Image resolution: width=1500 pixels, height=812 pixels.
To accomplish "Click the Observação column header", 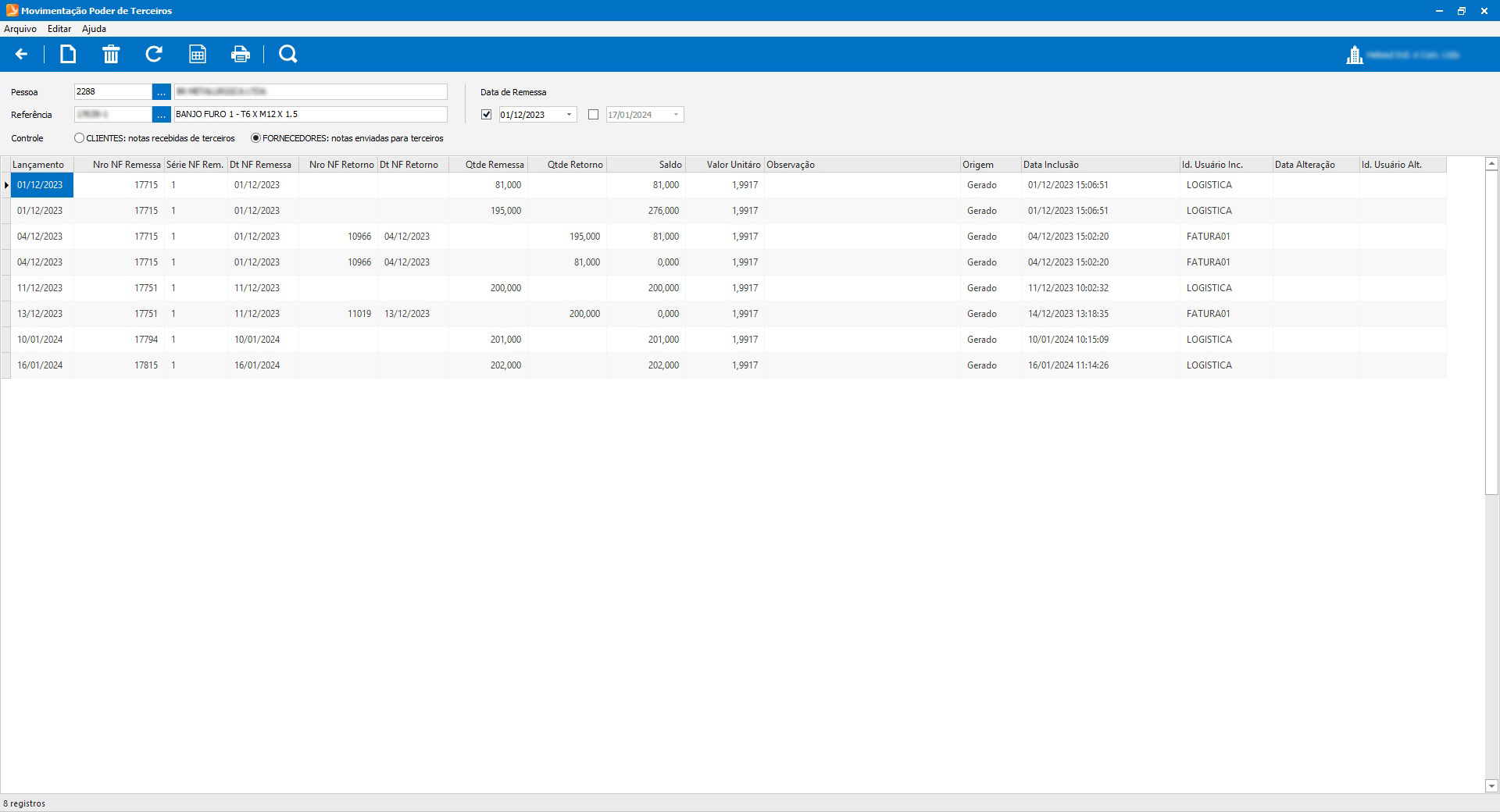I will (862, 165).
